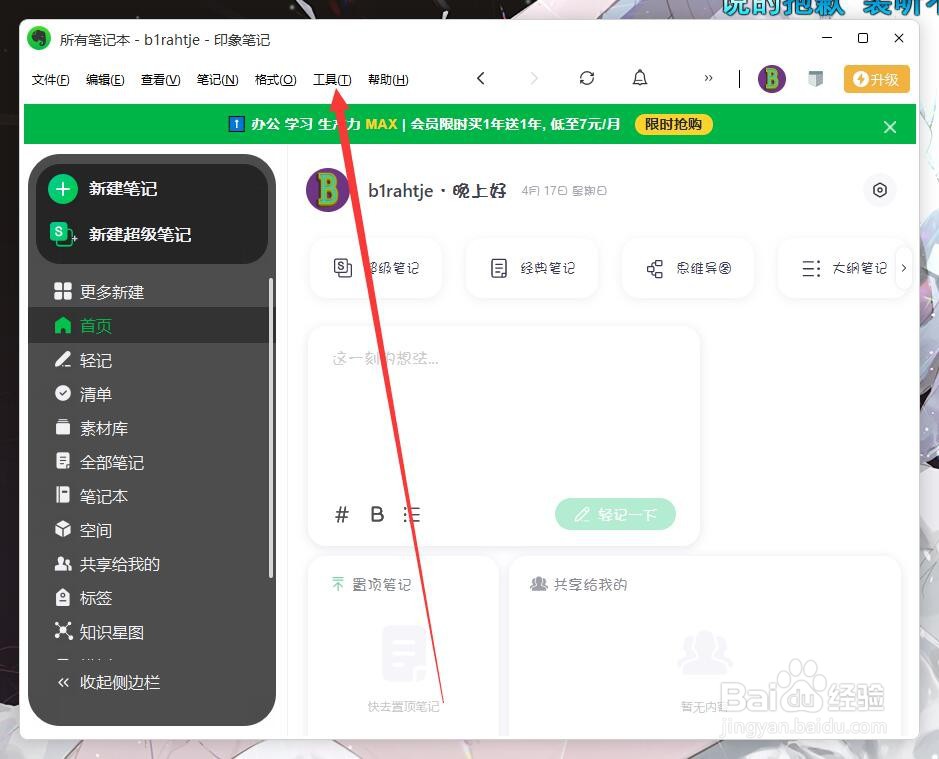Open the 工具(T) menu

pyautogui.click(x=332, y=80)
